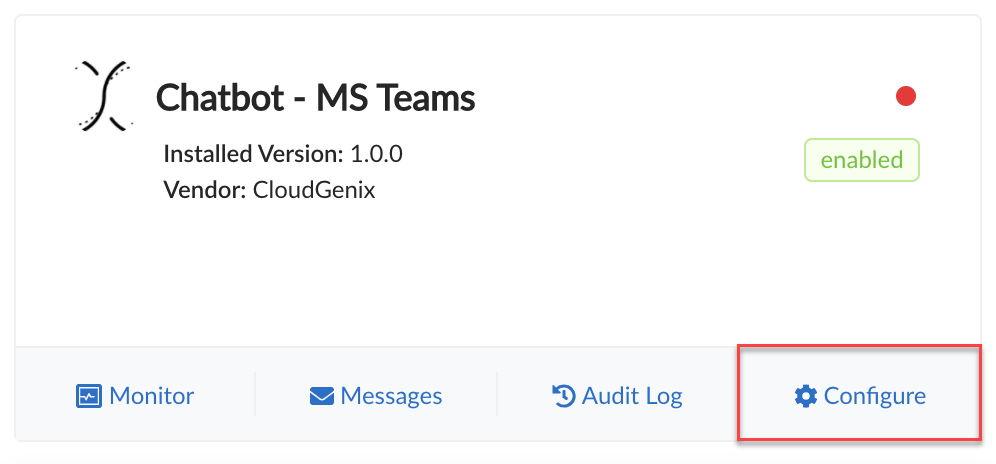
Task: Open the Messages text link
Action: pyautogui.click(x=391, y=396)
